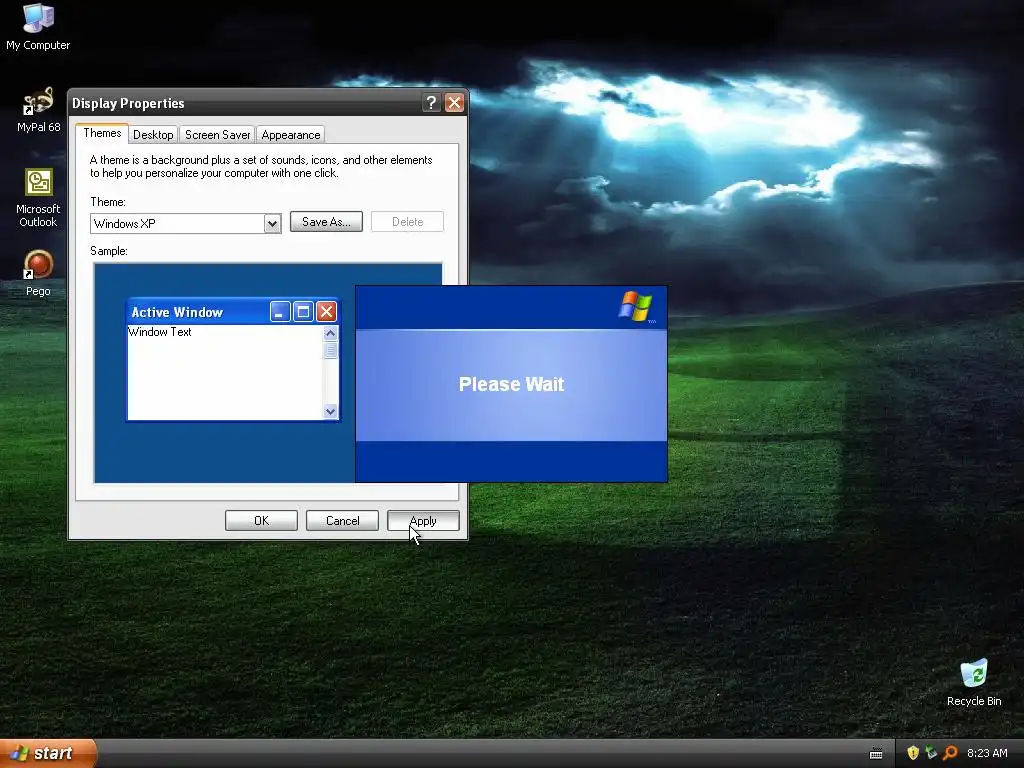The image size is (1024, 768).
Task: Switch to the Screen Saver tab
Action: [x=217, y=135]
